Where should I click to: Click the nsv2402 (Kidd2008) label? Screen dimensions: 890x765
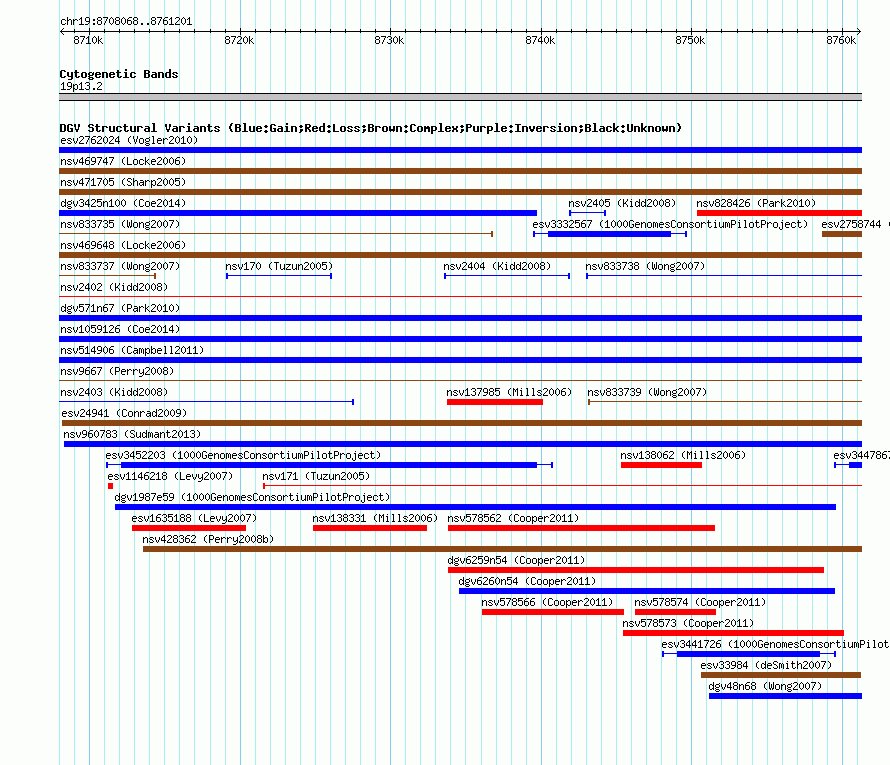pos(114,287)
